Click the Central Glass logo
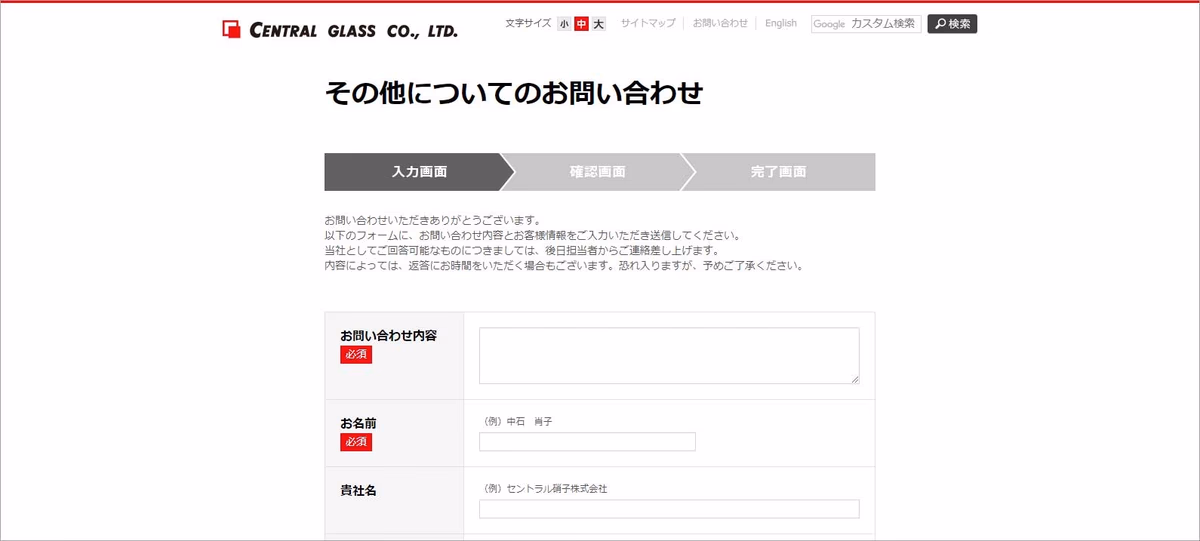 (x=340, y=29)
